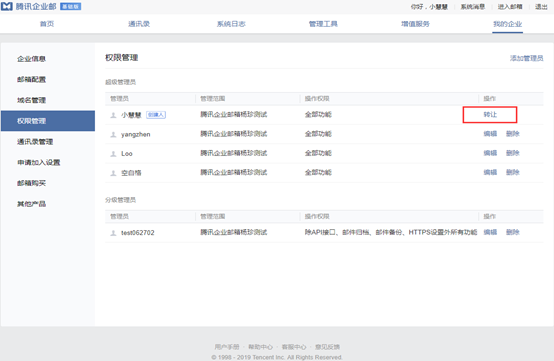
Task: Switch to the 系统日志 tab
Action: click(x=231, y=24)
